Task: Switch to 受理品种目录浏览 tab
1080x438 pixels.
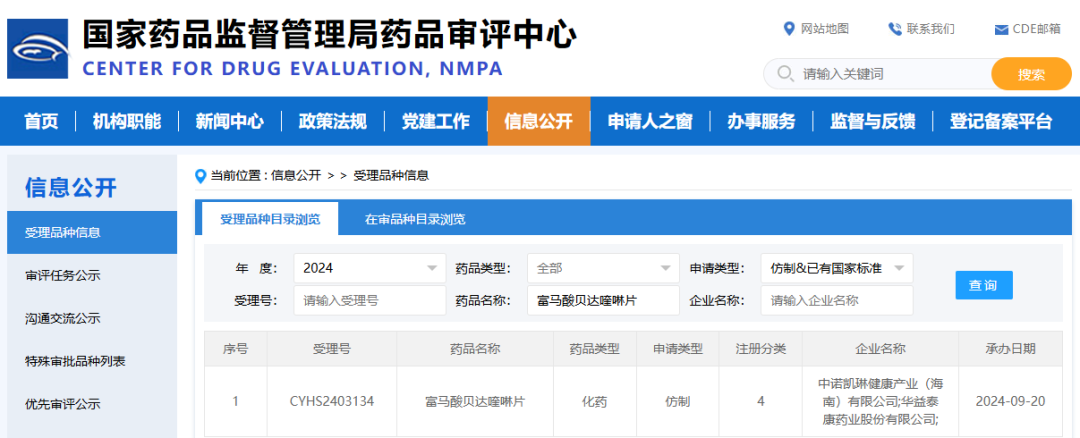Action: click(x=270, y=219)
